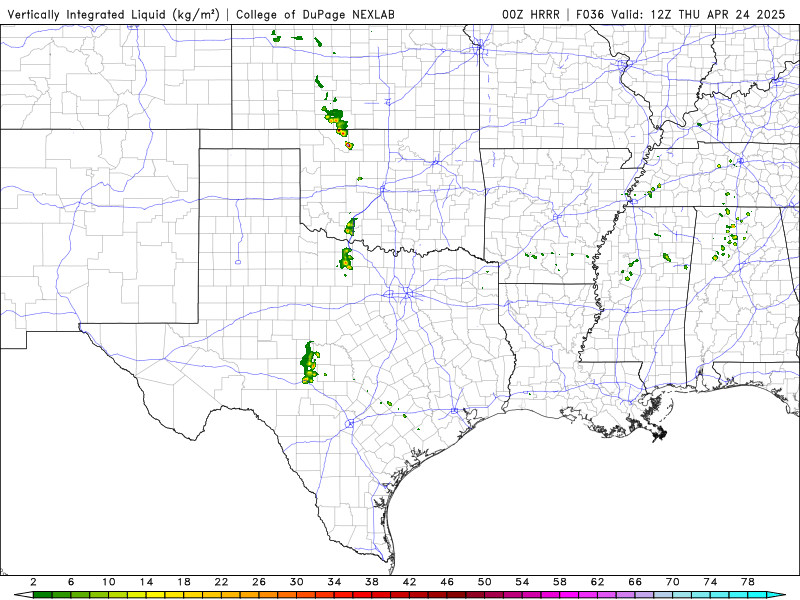Click the legend value '58'

point(560,582)
